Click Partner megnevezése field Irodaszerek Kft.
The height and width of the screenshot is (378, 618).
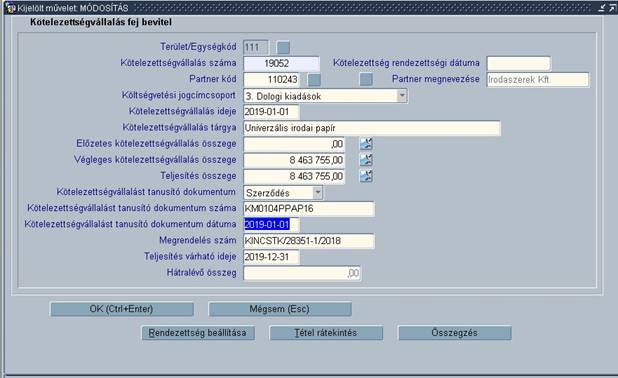coord(538,80)
